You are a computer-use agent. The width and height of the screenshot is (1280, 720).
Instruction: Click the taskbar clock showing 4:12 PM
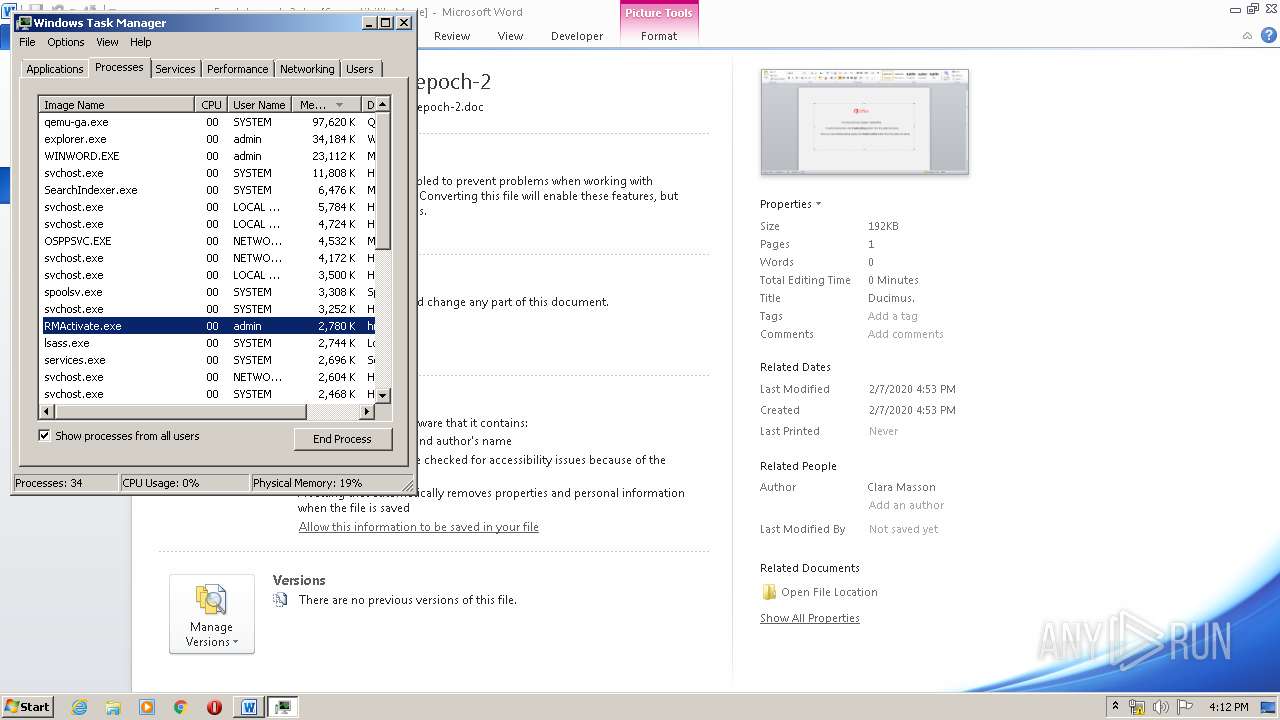pyautogui.click(x=1228, y=707)
